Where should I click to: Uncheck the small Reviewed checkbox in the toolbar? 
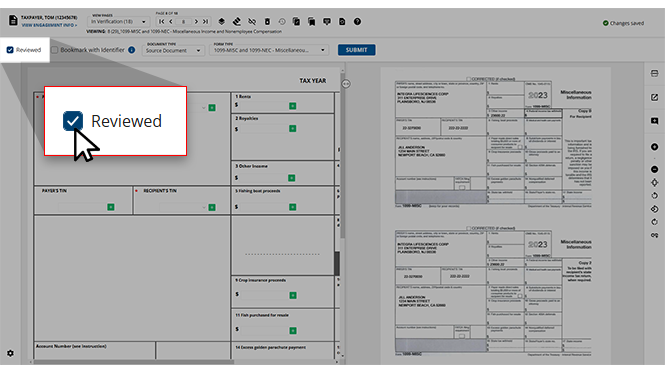tap(10, 50)
